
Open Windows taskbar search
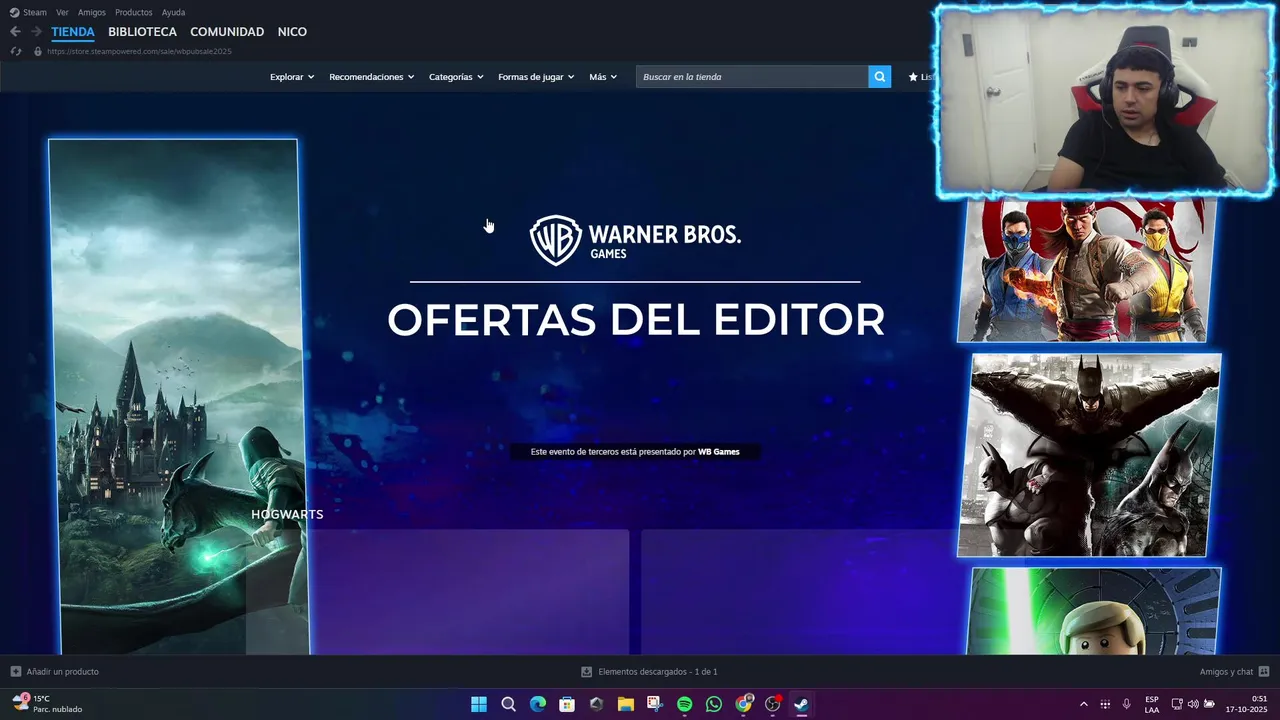click(x=508, y=704)
